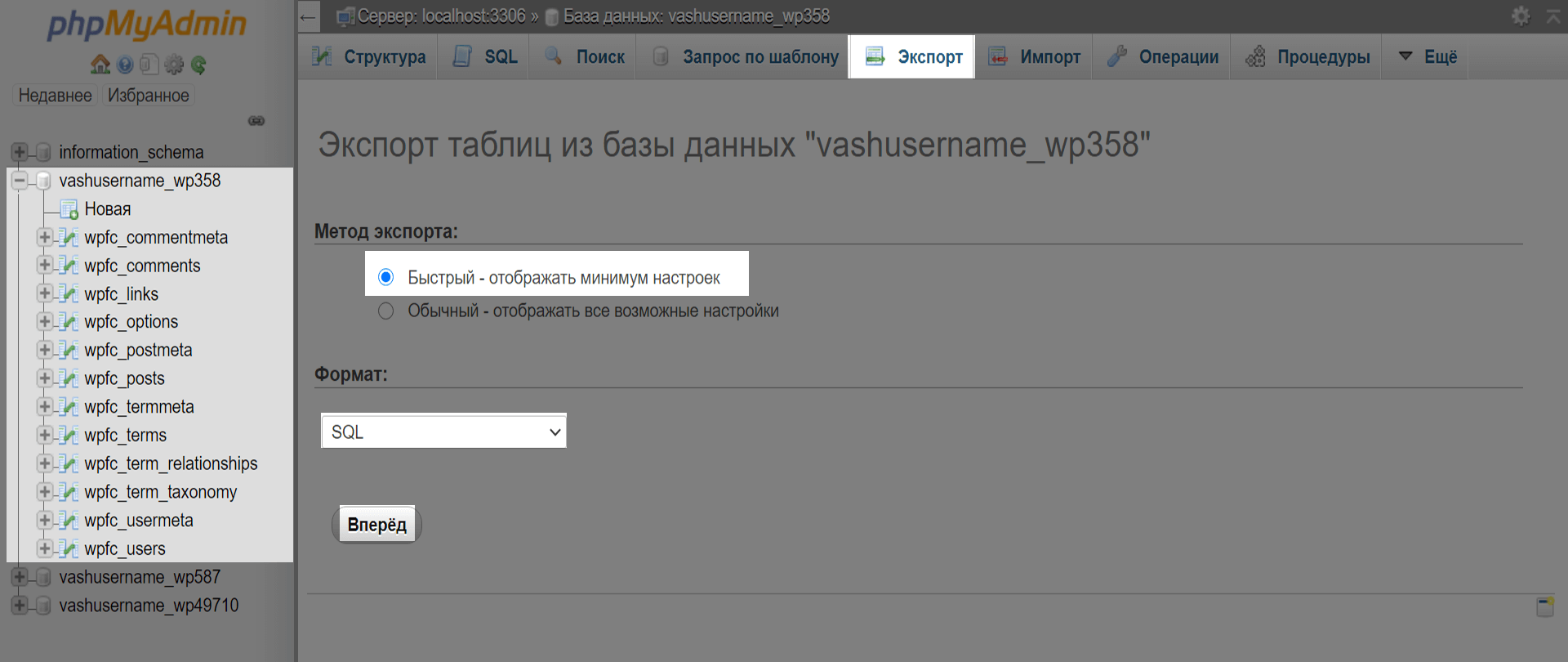Click the wpfc_commentmeta table icon
The image size is (1568, 662).
click(69, 238)
